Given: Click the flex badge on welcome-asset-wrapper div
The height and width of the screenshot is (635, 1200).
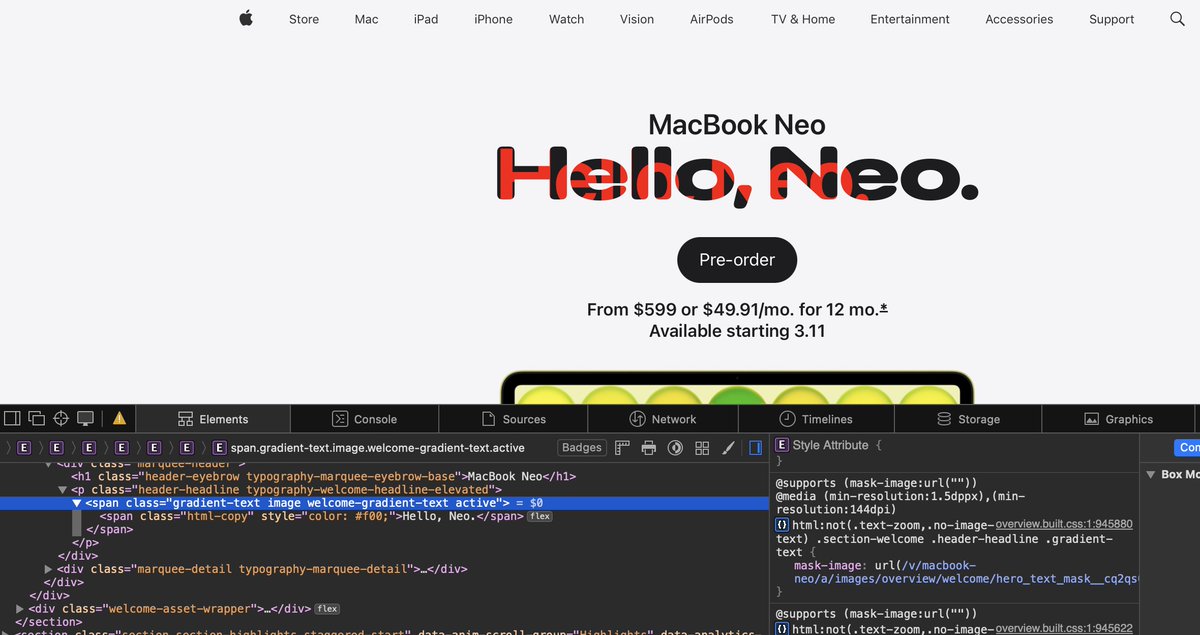Looking at the screenshot, I should [327, 608].
